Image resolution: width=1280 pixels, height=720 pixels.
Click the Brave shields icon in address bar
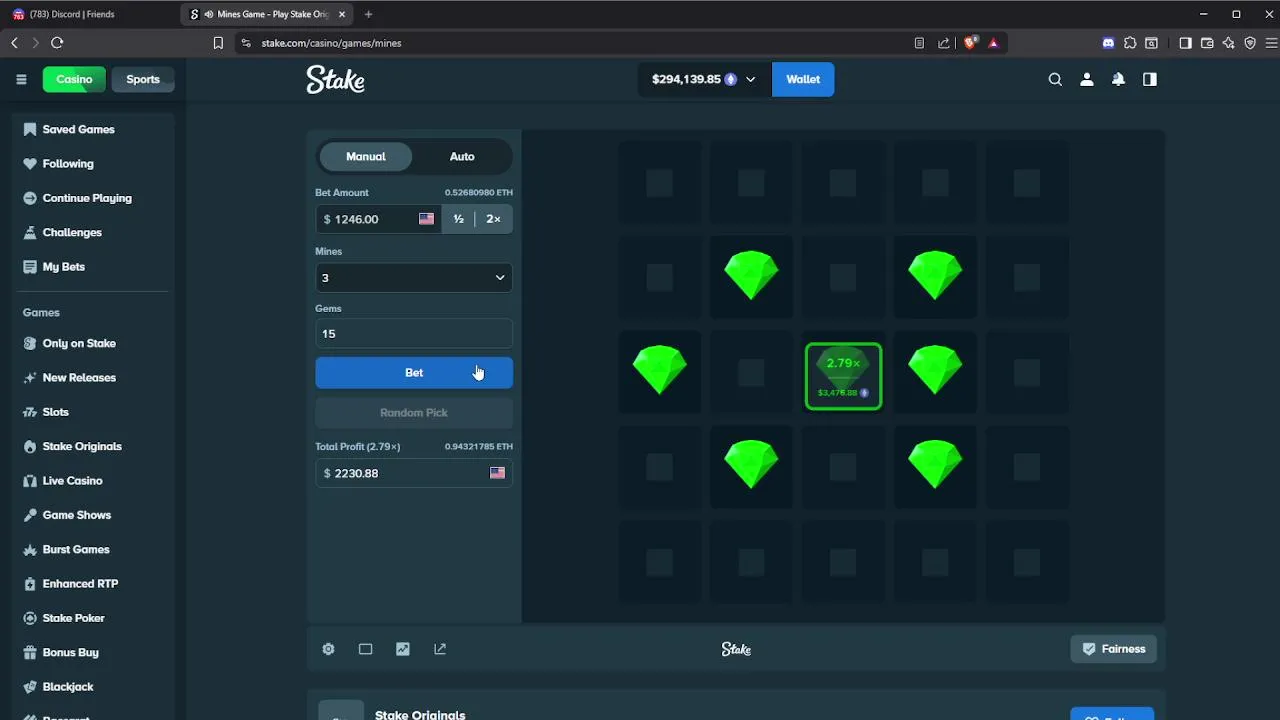tap(970, 43)
